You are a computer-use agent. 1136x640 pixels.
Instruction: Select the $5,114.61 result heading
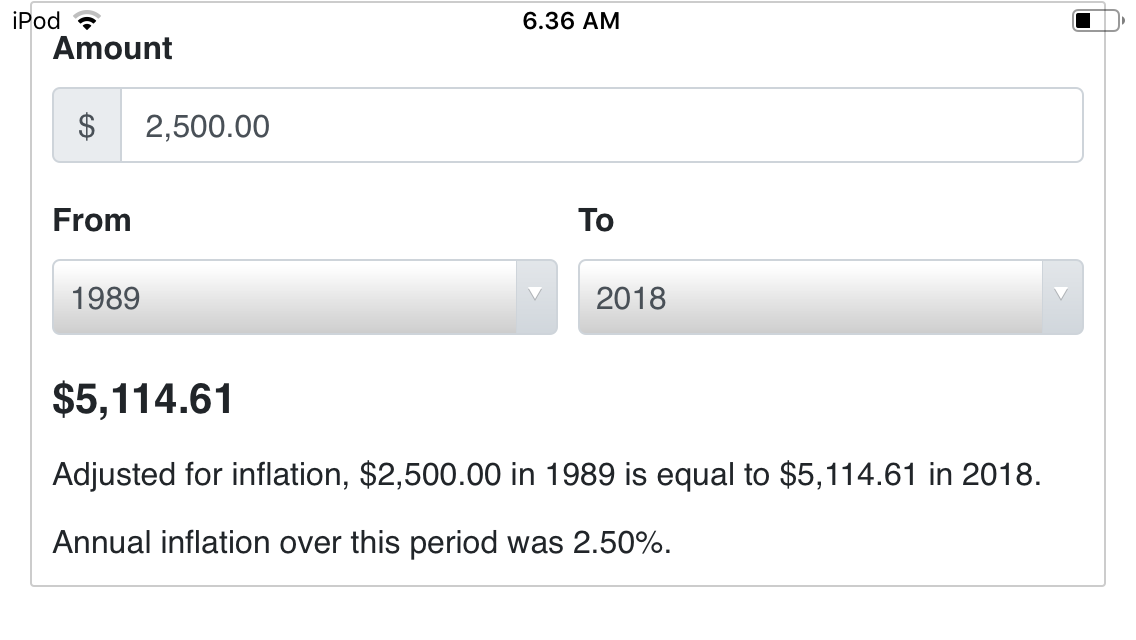pyautogui.click(x=143, y=399)
